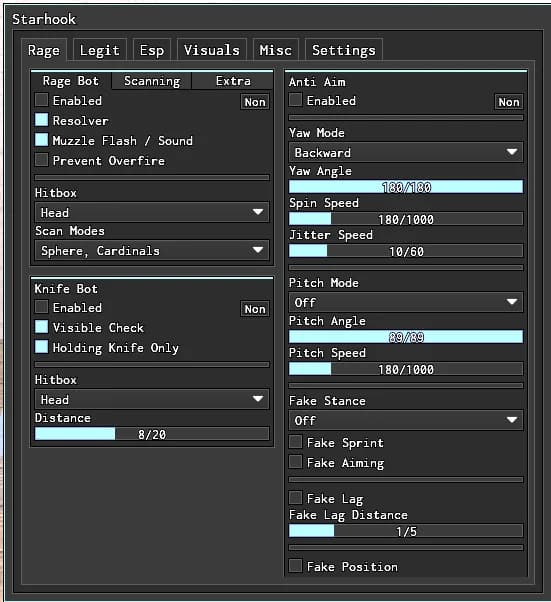Switch to the Misc tab
Screen dimensions: 551x602
[x=275, y=50]
